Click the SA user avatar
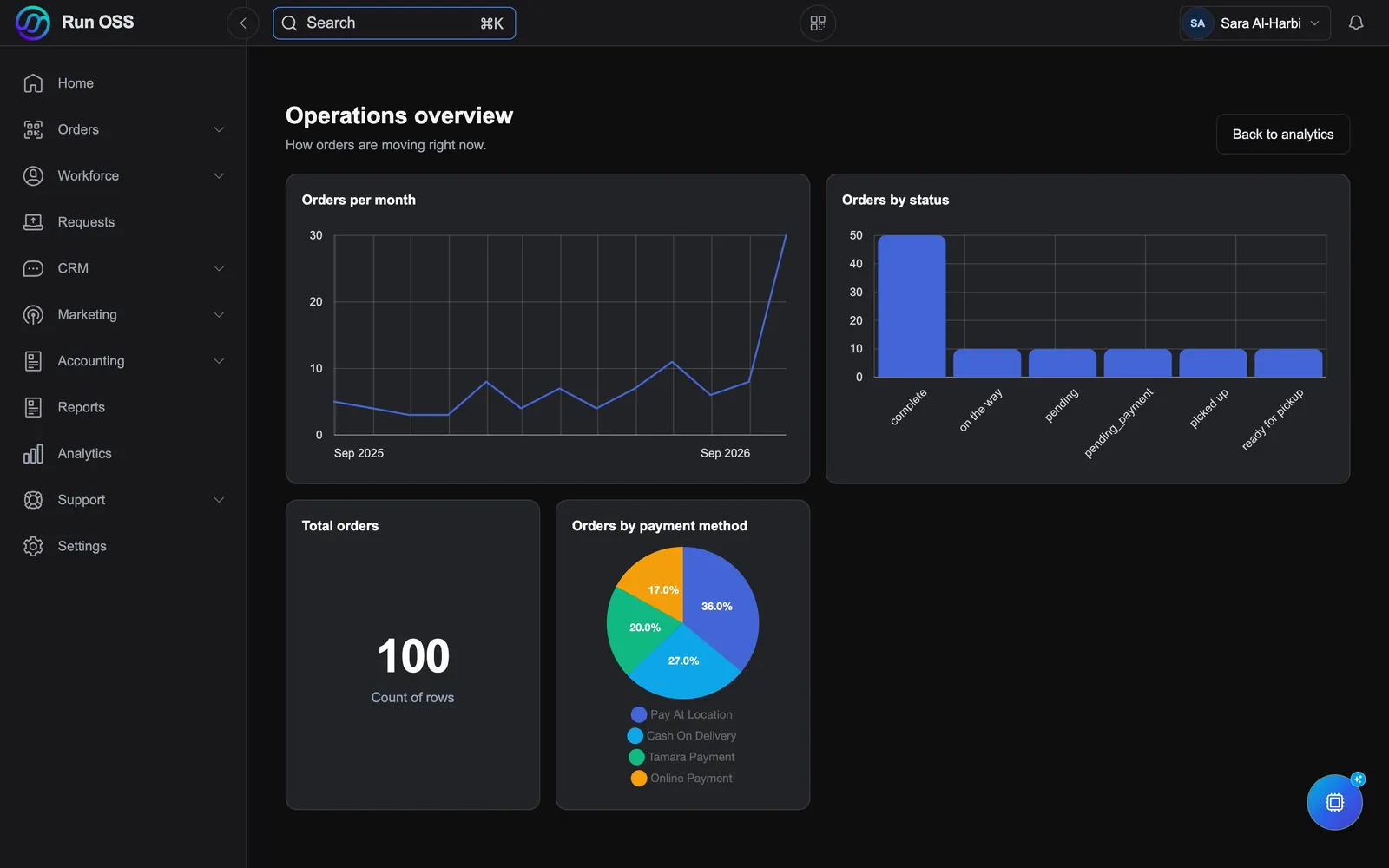The image size is (1389, 868). (1197, 23)
